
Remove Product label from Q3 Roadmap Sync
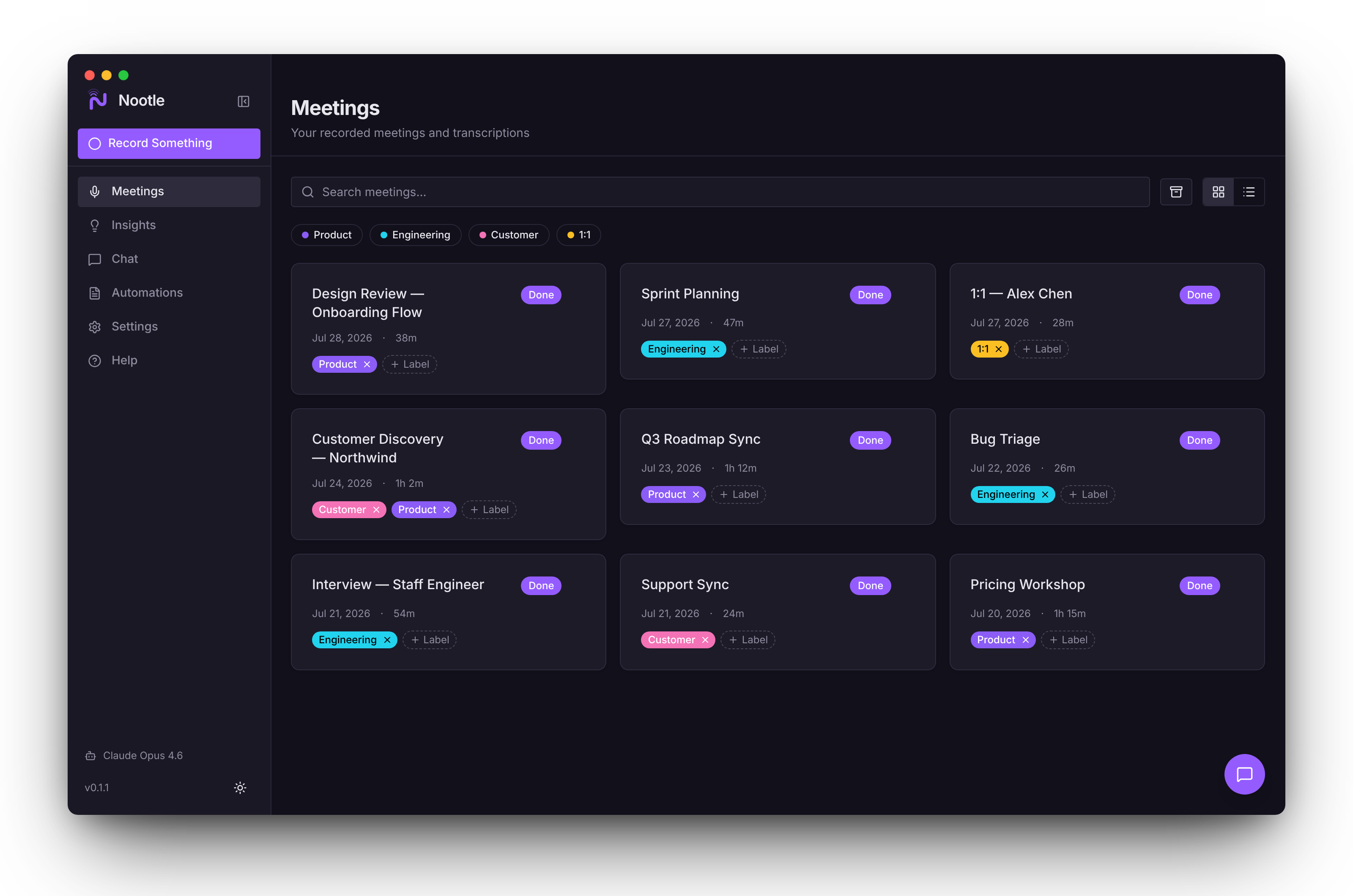(x=696, y=495)
